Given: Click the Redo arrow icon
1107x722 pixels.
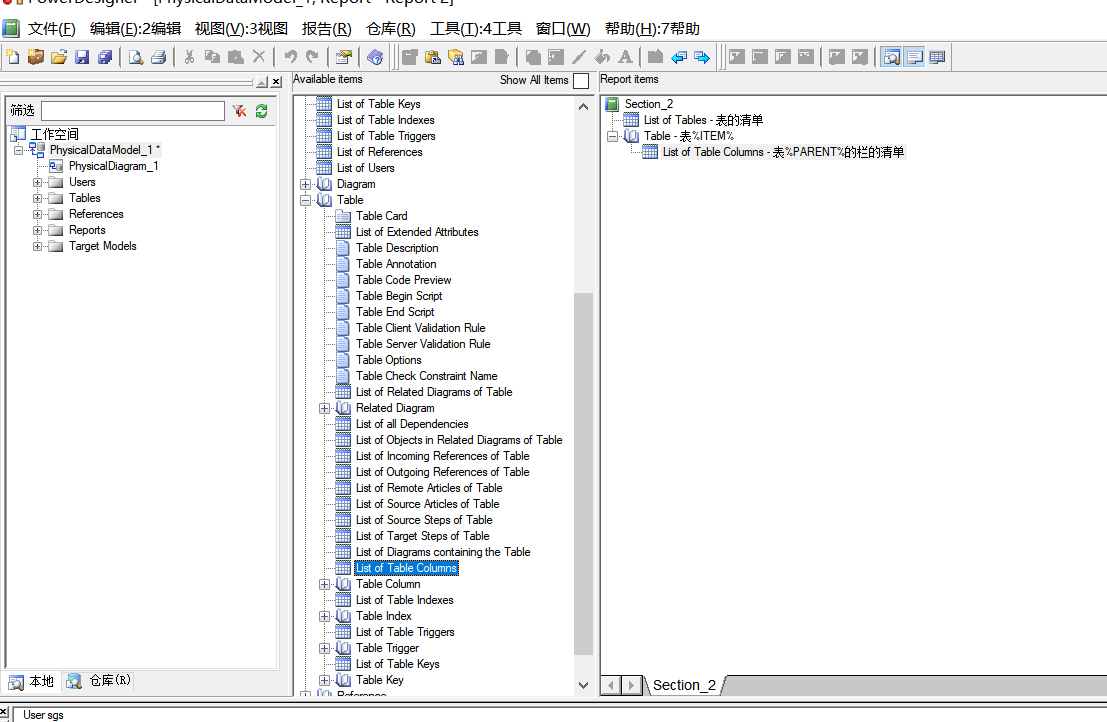Looking at the screenshot, I should (x=313, y=57).
